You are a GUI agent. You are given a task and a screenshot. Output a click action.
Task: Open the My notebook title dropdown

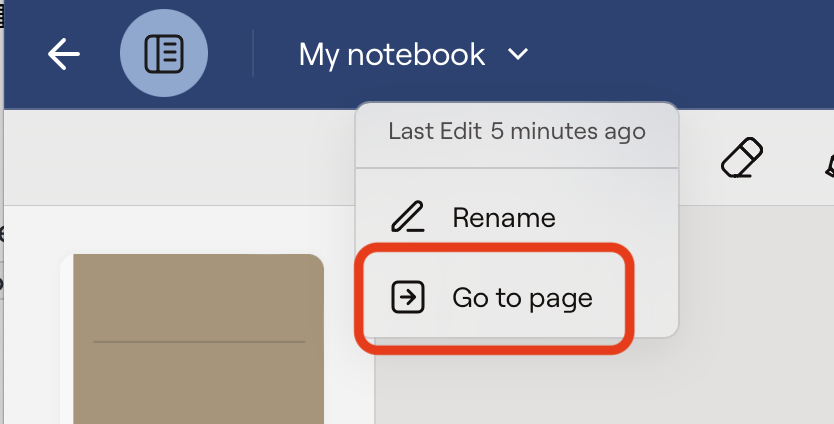coord(392,54)
